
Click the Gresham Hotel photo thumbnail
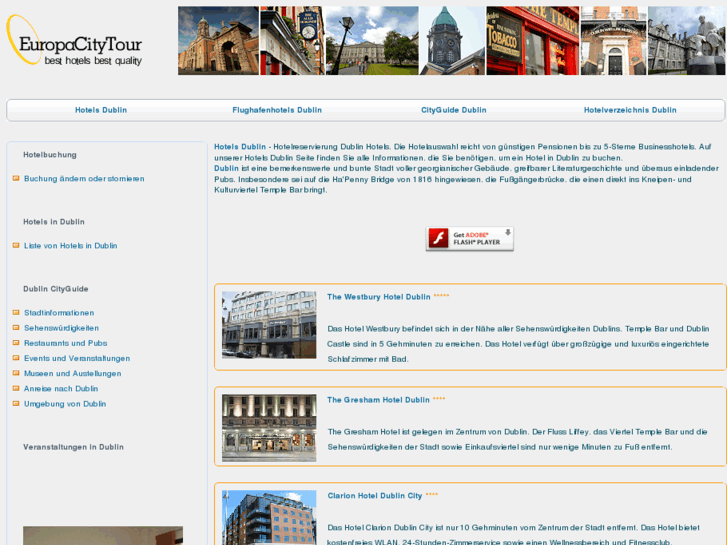coord(269,428)
